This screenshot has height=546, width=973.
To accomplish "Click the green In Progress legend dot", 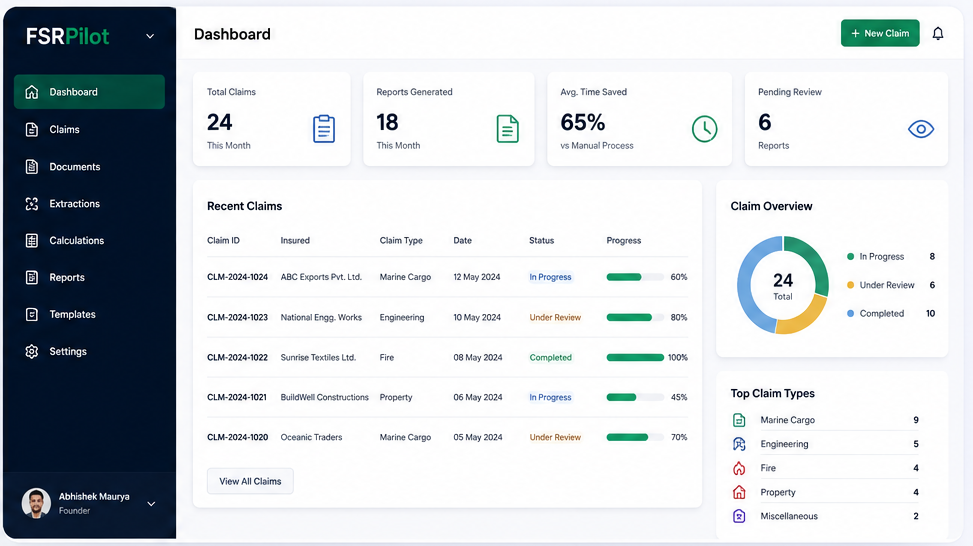I will (x=850, y=256).
